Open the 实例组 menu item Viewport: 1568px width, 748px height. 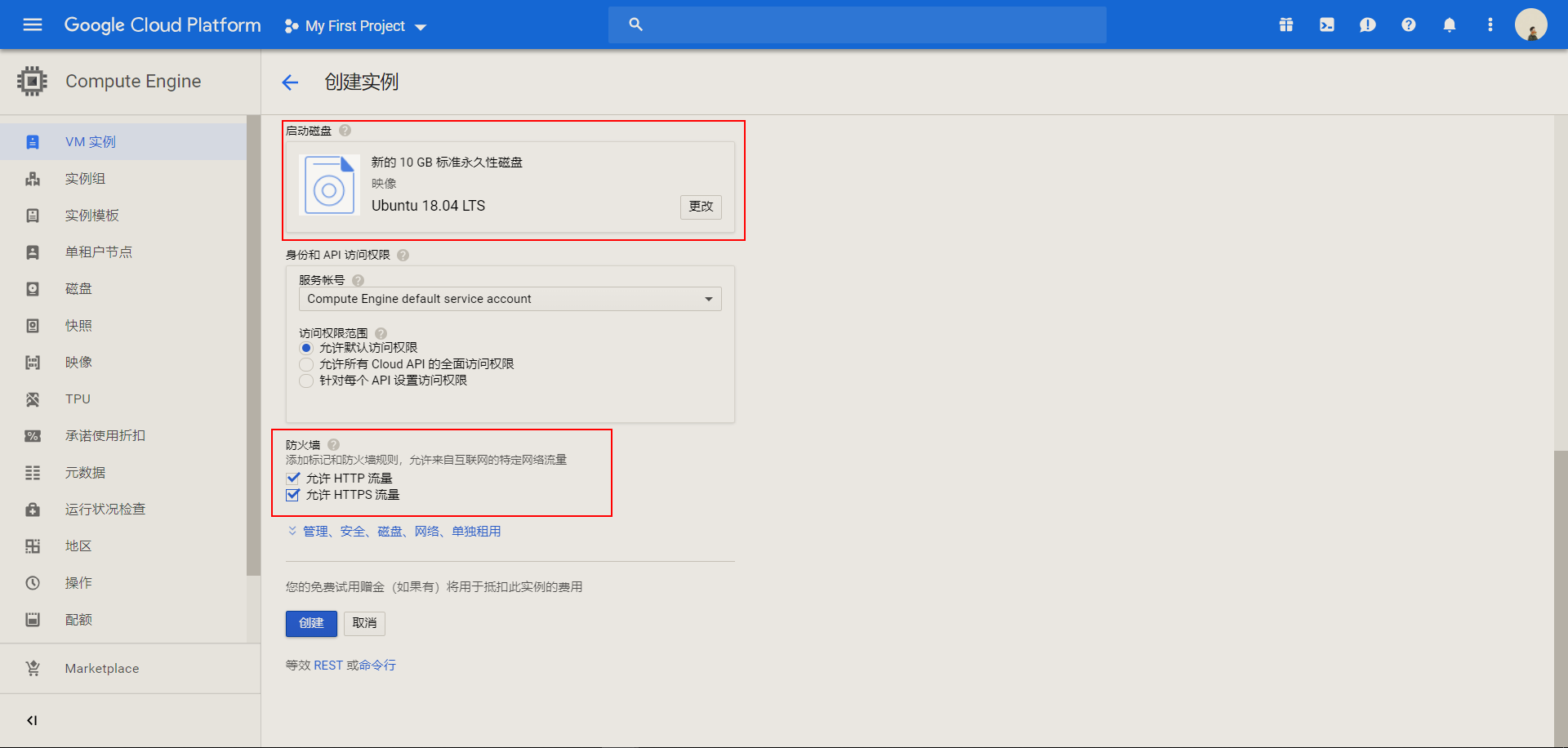[123, 179]
